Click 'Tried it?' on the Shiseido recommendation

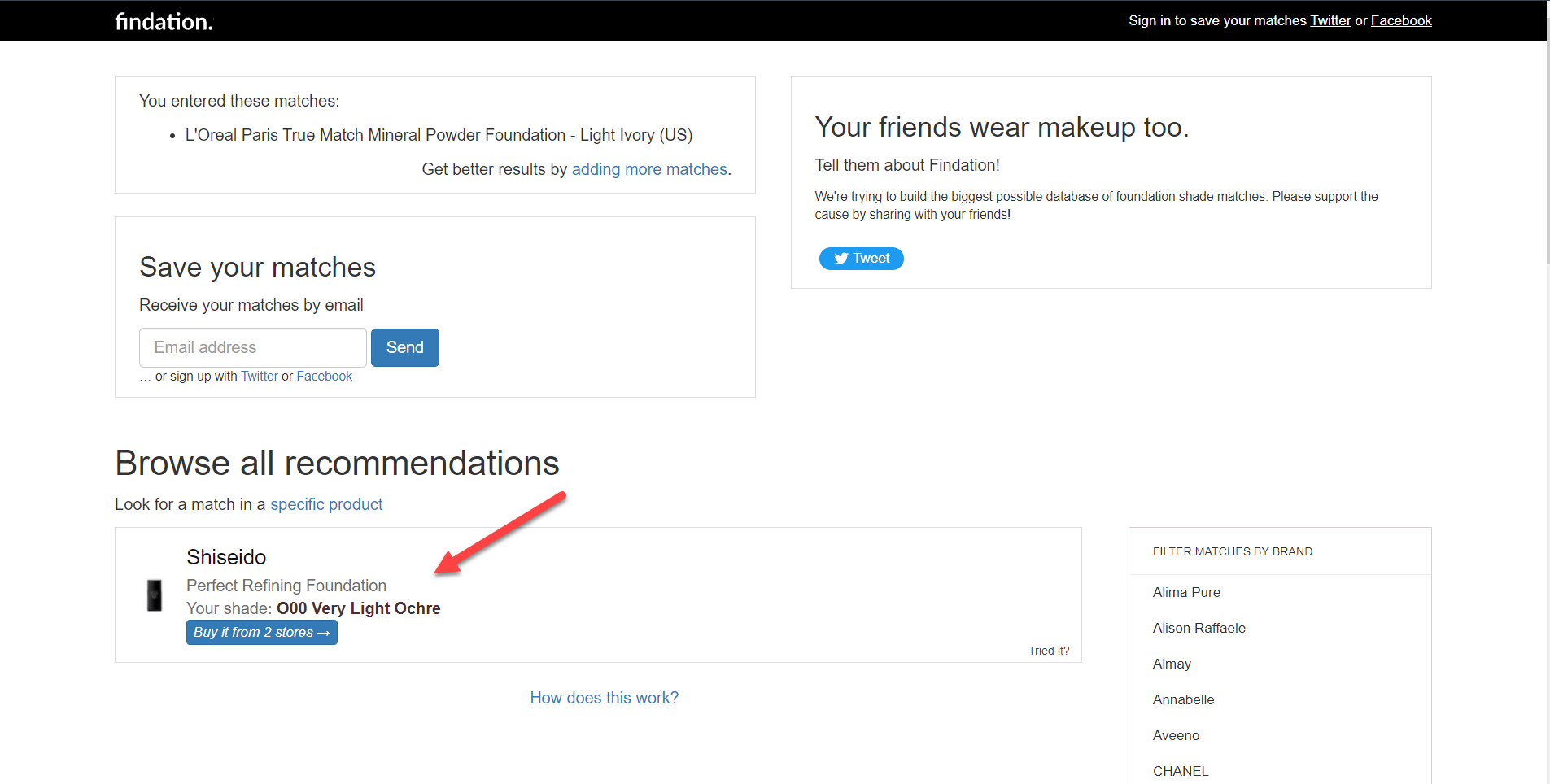pyautogui.click(x=1049, y=651)
